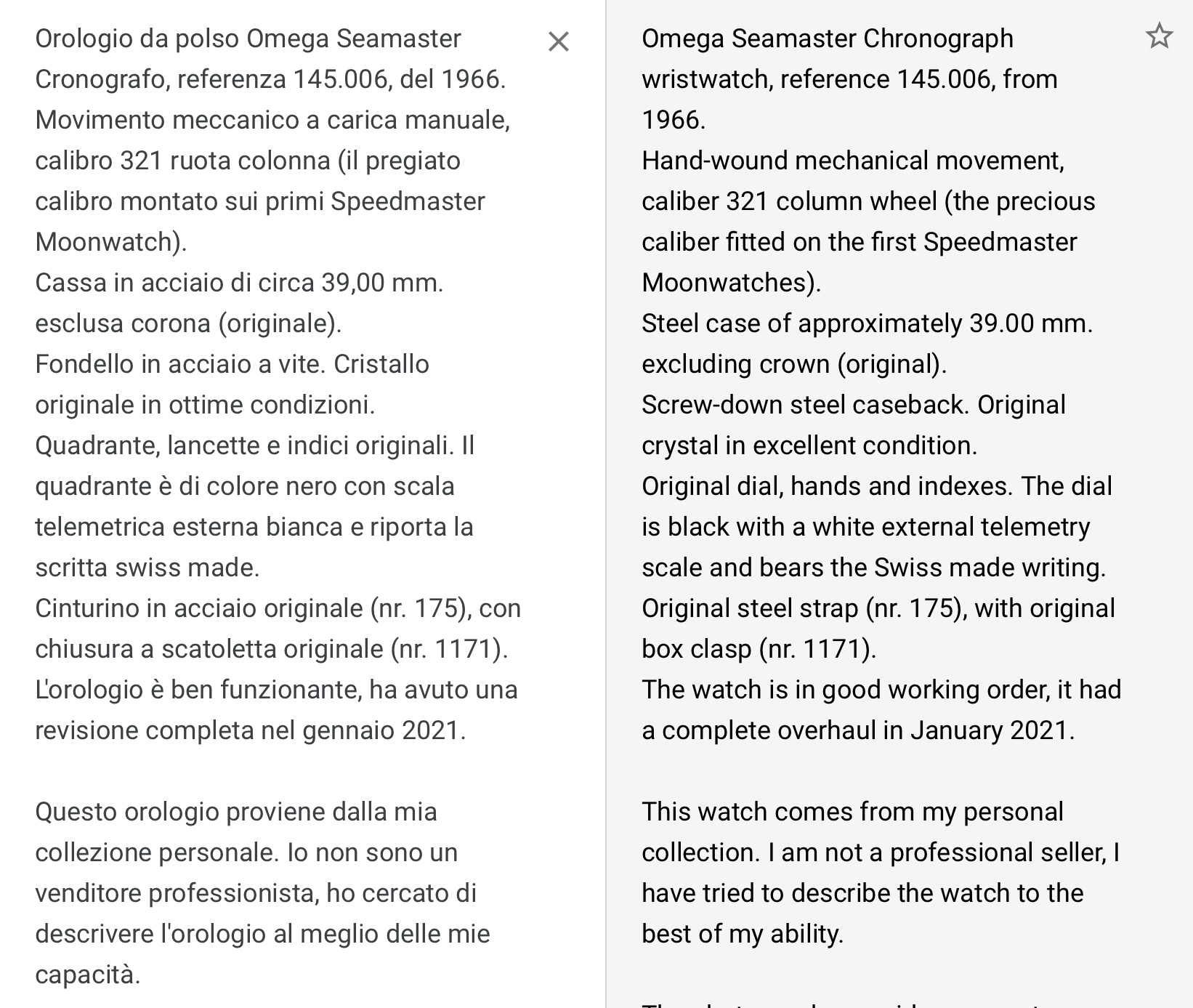Click 'Cinturino in acciaio originale' line
This screenshot has width=1193, height=1008.
pos(198,608)
